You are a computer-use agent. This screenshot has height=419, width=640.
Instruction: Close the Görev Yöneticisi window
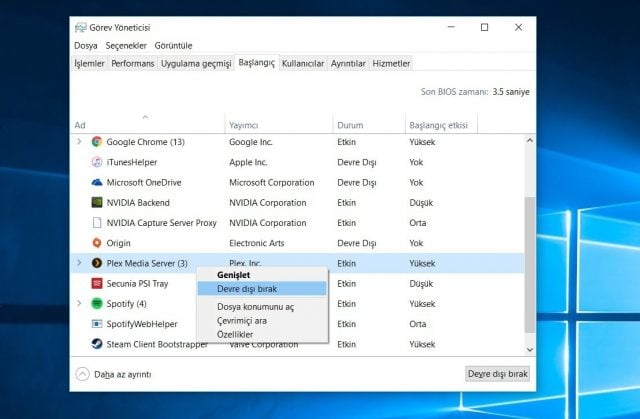click(518, 27)
